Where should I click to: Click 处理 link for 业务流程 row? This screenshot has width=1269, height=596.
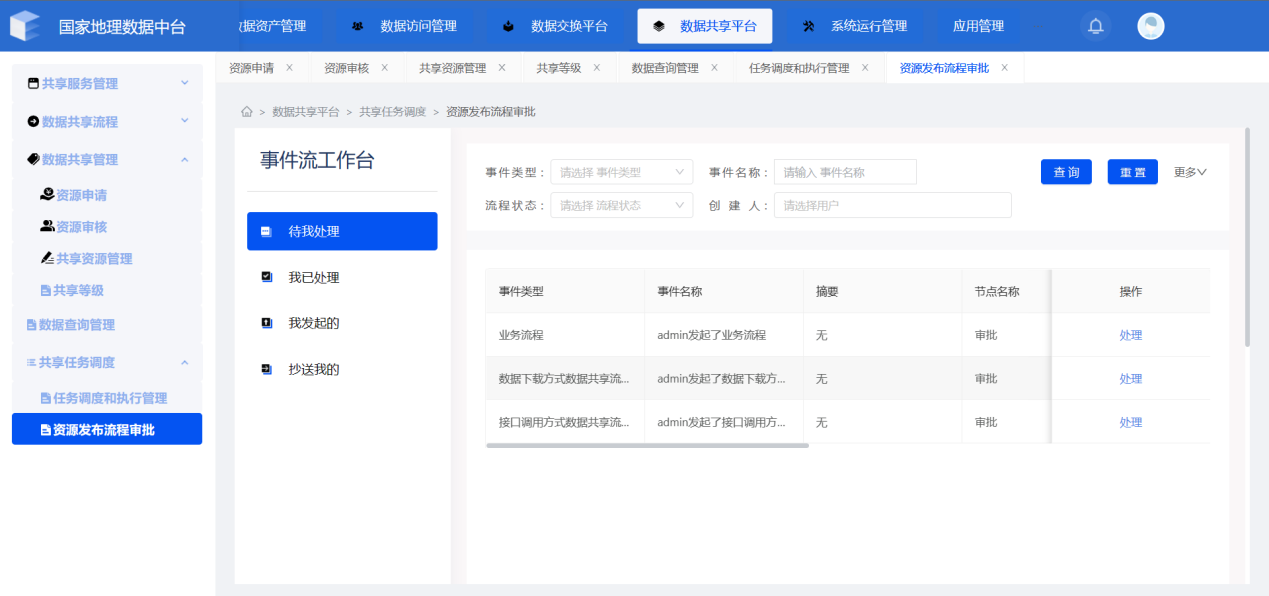tap(1130, 335)
